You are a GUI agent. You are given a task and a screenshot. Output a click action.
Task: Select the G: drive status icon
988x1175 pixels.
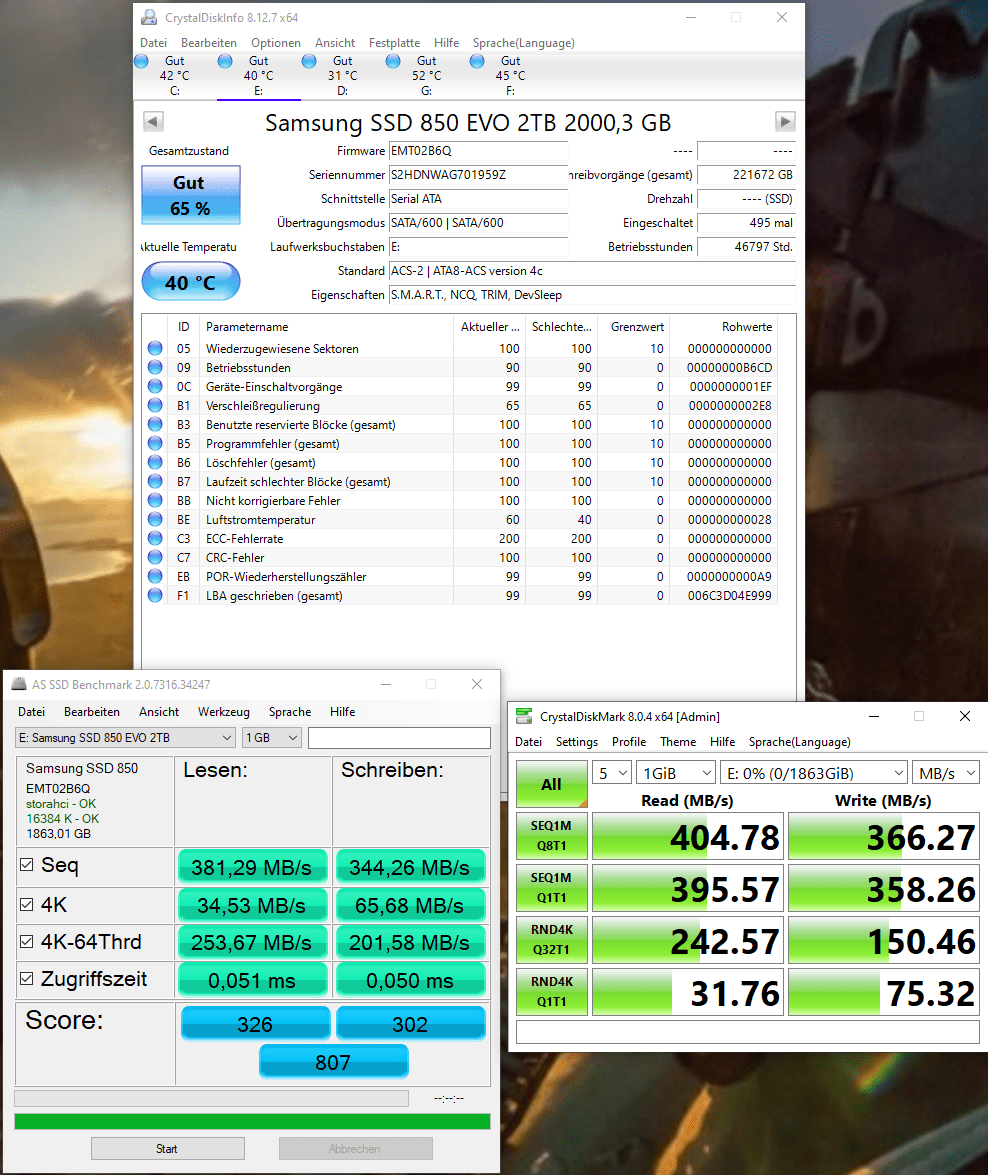pos(393,61)
